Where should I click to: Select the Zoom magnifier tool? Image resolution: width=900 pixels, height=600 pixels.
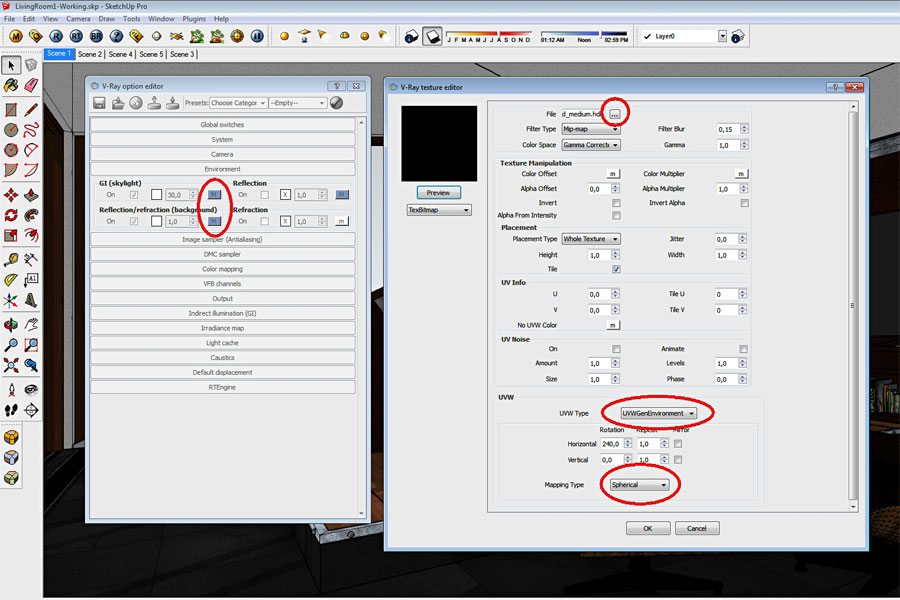point(11,345)
